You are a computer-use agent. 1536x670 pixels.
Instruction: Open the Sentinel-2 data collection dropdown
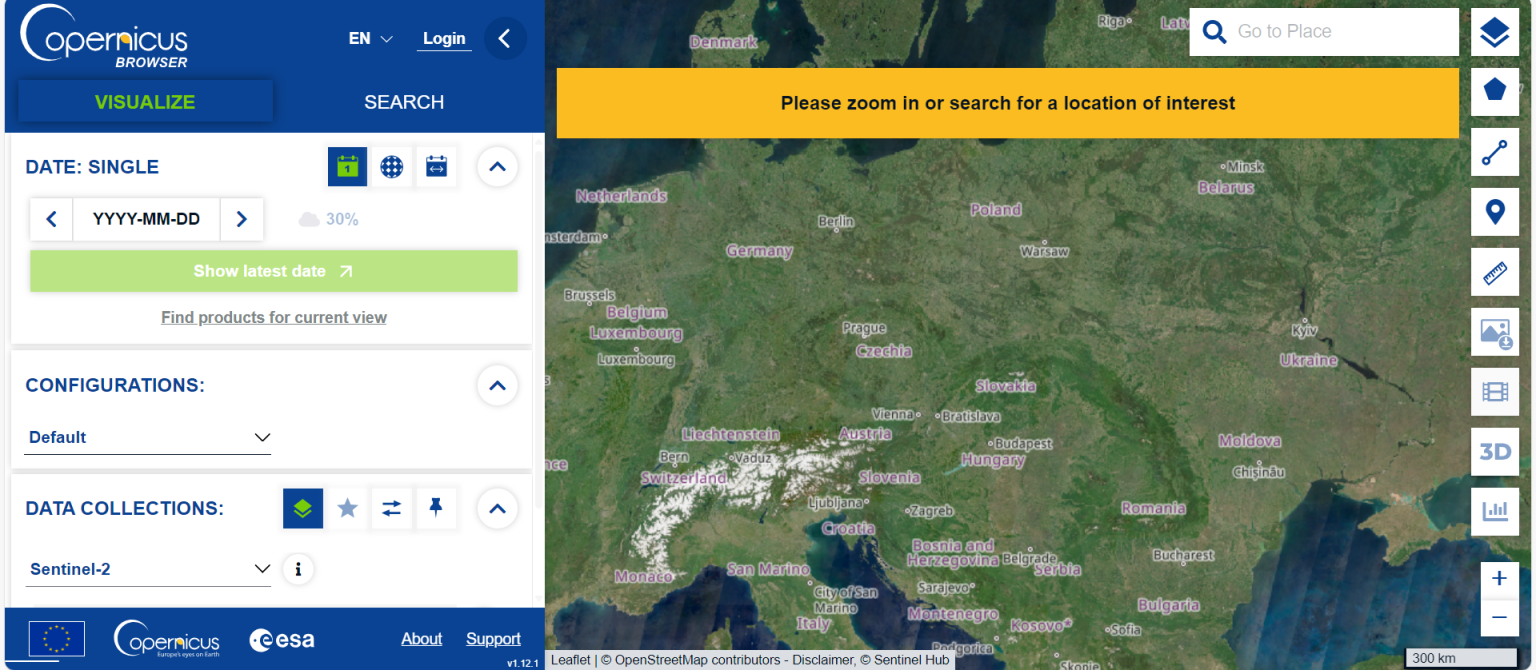point(149,569)
